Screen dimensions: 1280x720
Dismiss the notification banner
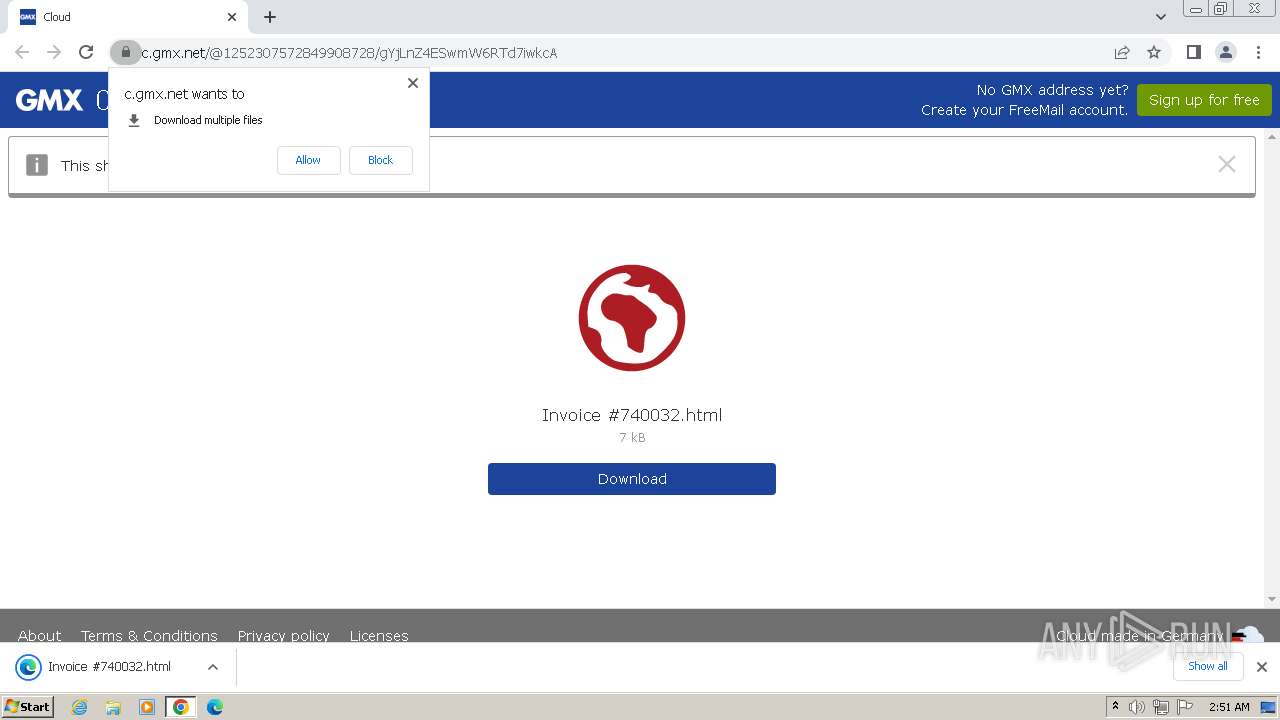pyautogui.click(x=1227, y=164)
